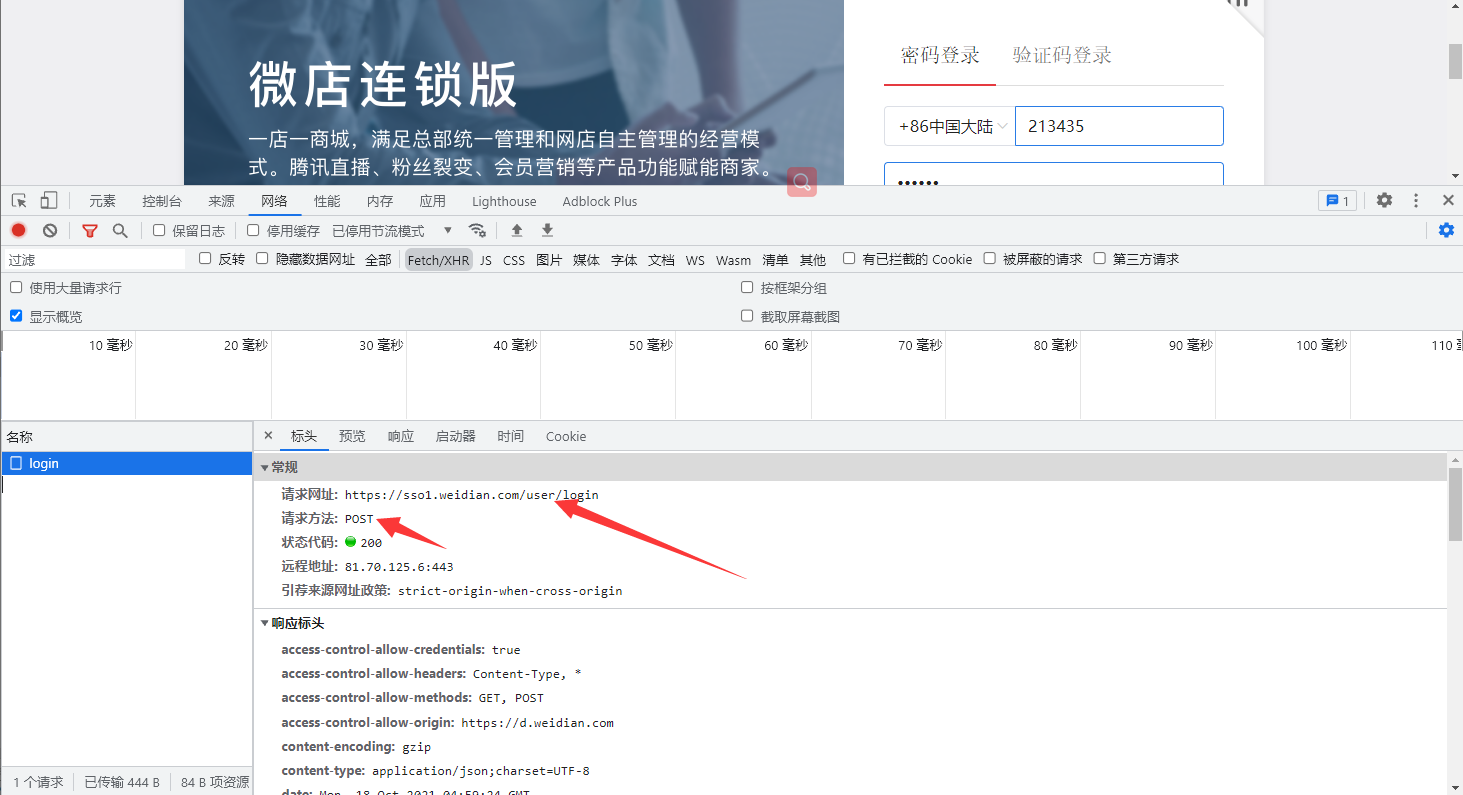Screen dimensions: 1463x795
Task: Switch to 验证码登录 login tab
Action: tap(1062, 55)
